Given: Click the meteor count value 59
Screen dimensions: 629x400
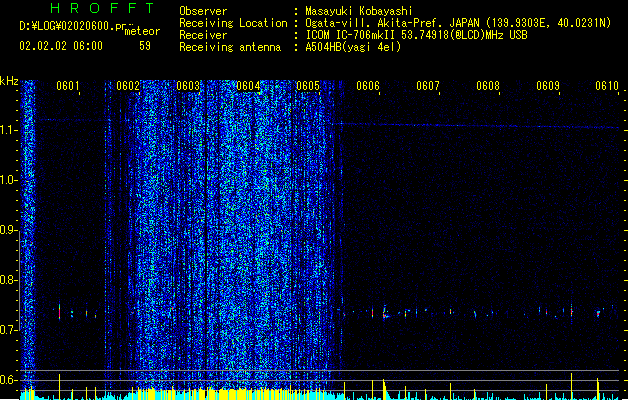Looking at the screenshot, I should pyautogui.click(x=145, y=46).
